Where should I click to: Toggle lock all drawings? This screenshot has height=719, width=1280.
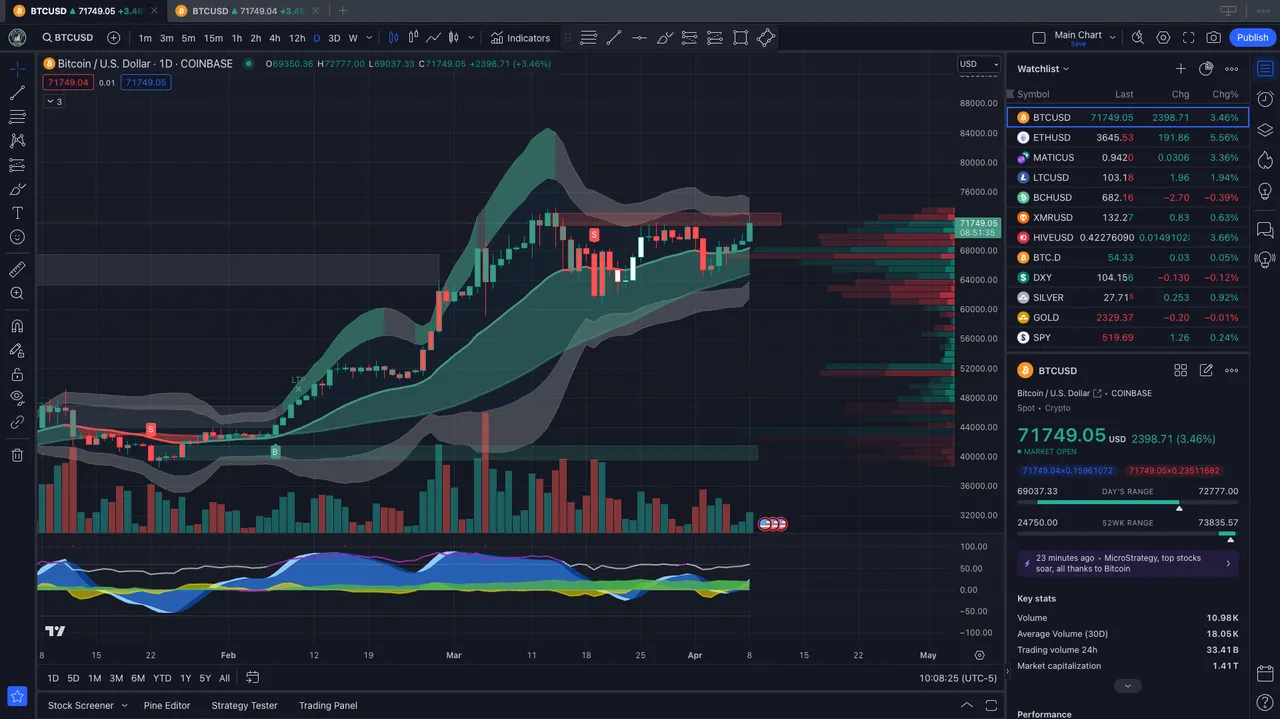pos(17,374)
